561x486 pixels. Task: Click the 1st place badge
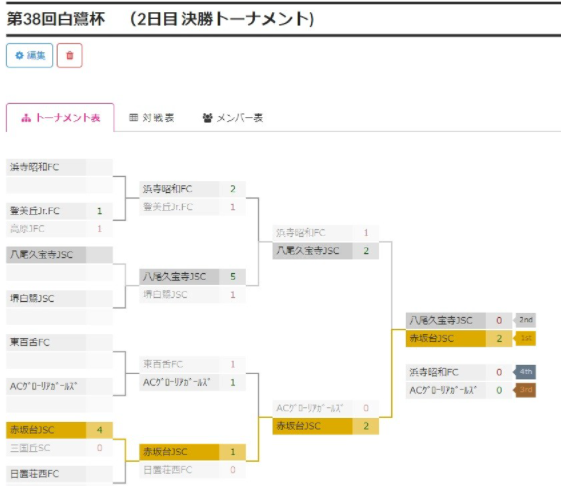pyautogui.click(x=525, y=338)
